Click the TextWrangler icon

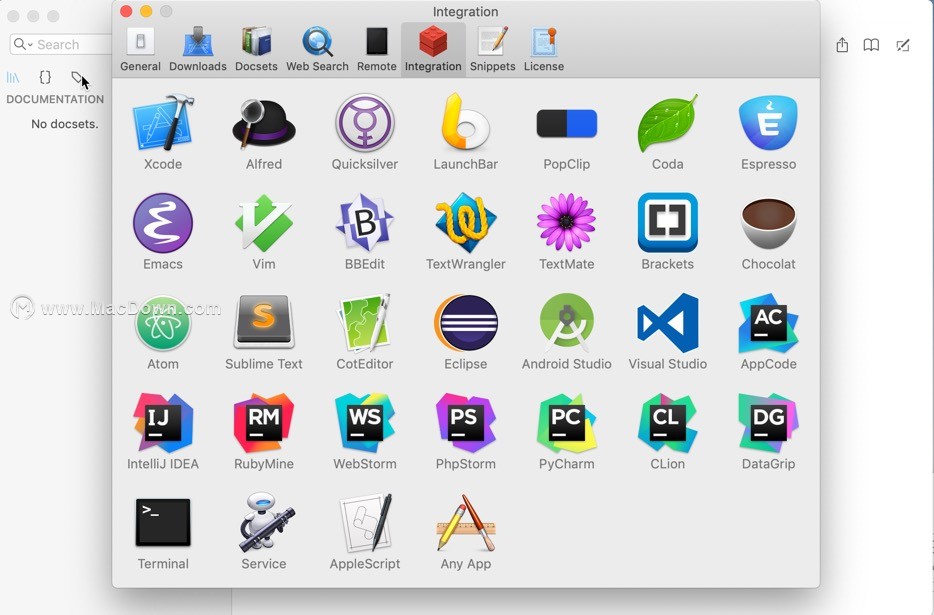coord(466,223)
